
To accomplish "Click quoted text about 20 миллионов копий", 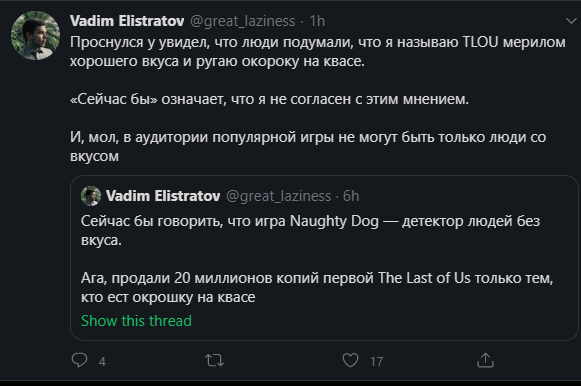I will coord(317,287).
